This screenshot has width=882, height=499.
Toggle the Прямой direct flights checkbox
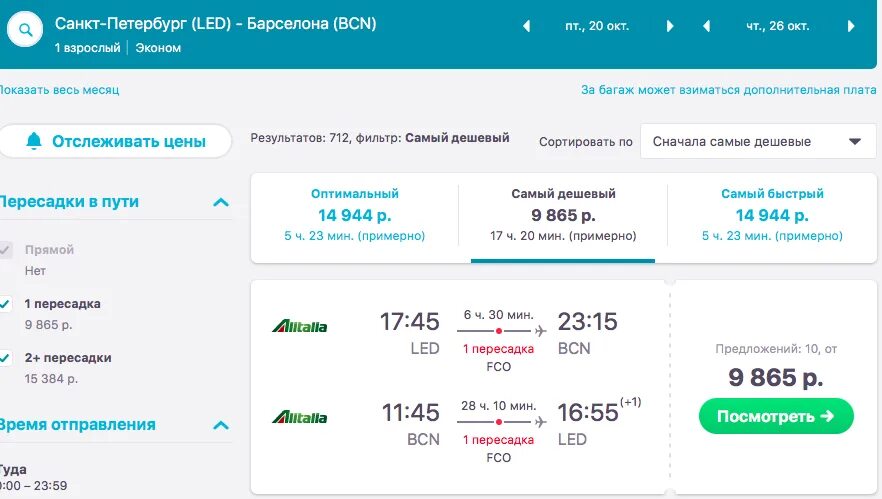6,250
